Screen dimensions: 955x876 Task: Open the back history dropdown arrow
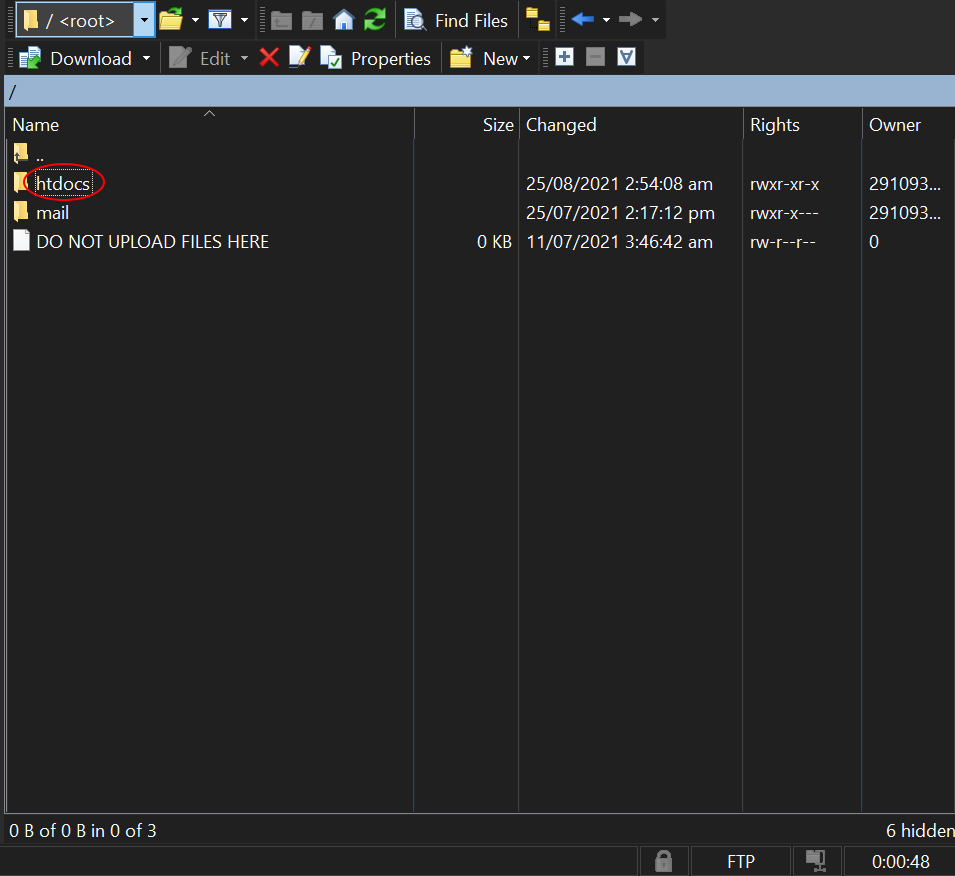pyautogui.click(x=606, y=20)
